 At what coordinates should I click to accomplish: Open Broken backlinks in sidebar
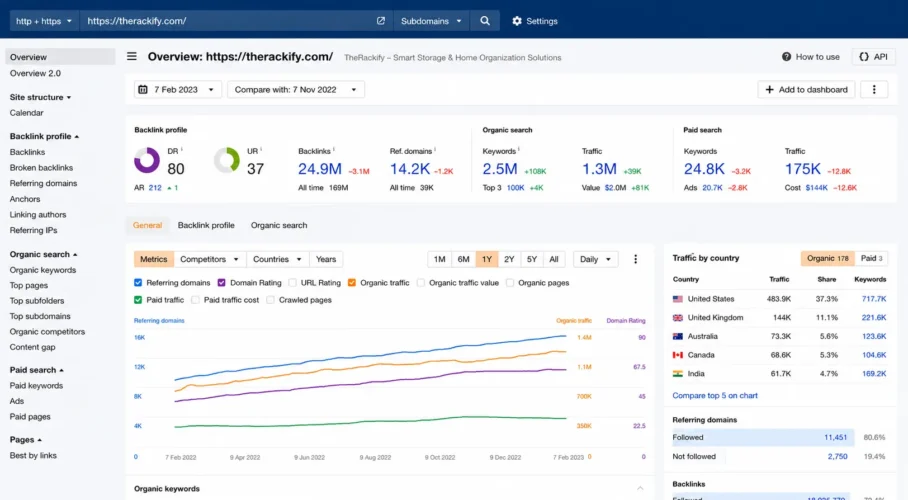(x=41, y=167)
